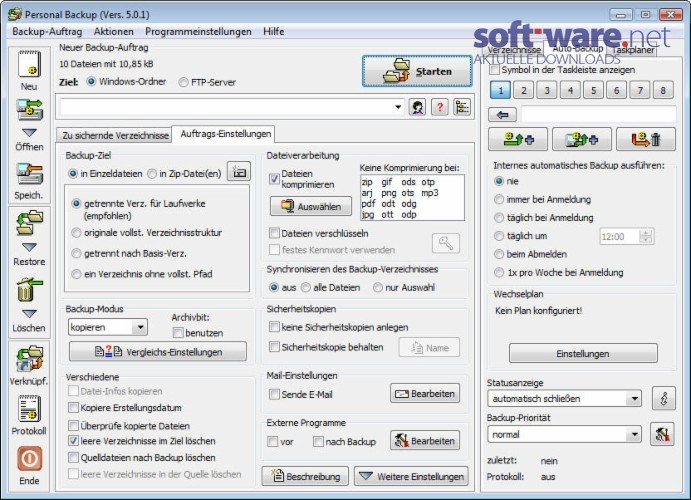Click the Zip options icon beside in Zip-Datei(en)
Image resolution: width=691 pixels, height=500 pixels.
(239, 171)
